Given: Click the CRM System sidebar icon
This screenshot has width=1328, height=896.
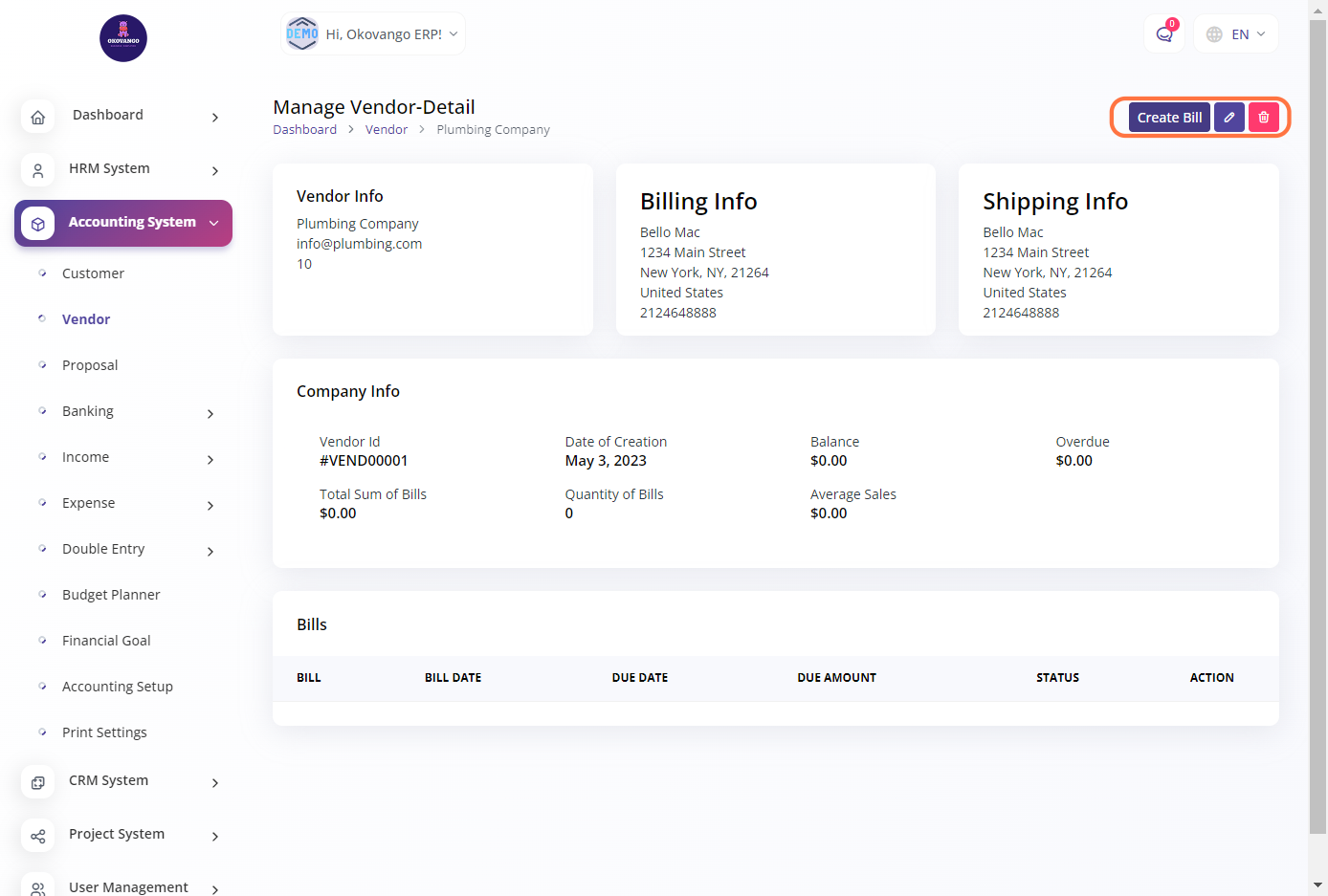Looking at the screenshot, I should [x=38, y=782].
